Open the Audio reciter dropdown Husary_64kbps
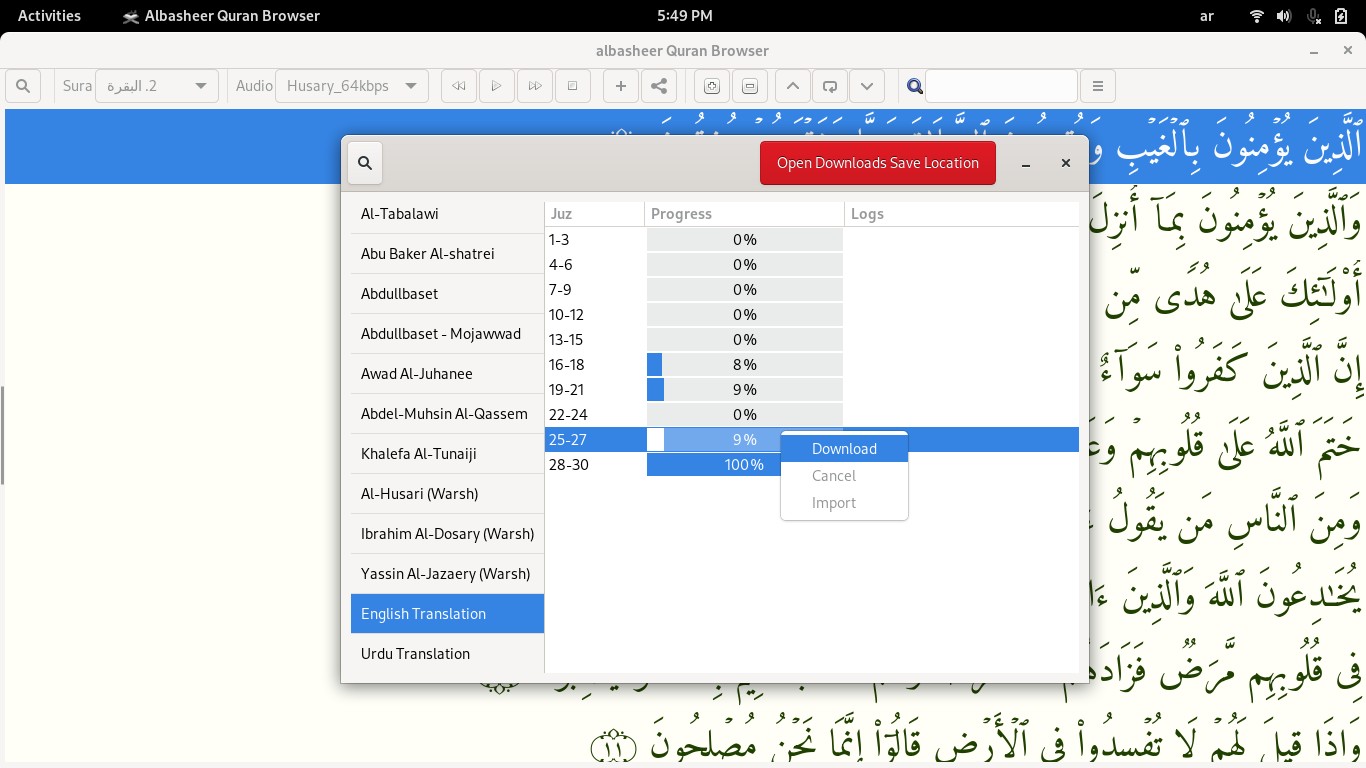 coord(352,86)
